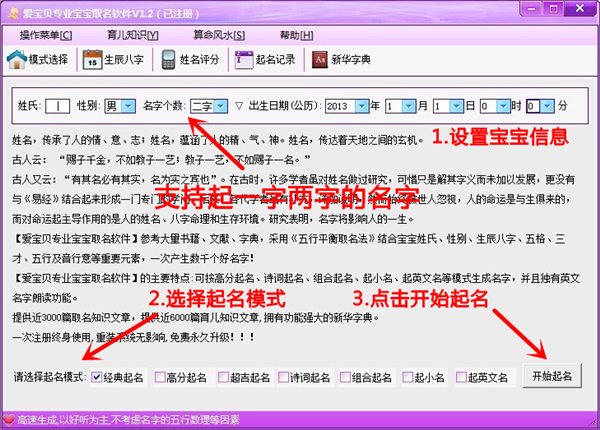Open the 操作菜单[C] menu
This screenshot has width=600, height=430.
click(x=46, y=36)
